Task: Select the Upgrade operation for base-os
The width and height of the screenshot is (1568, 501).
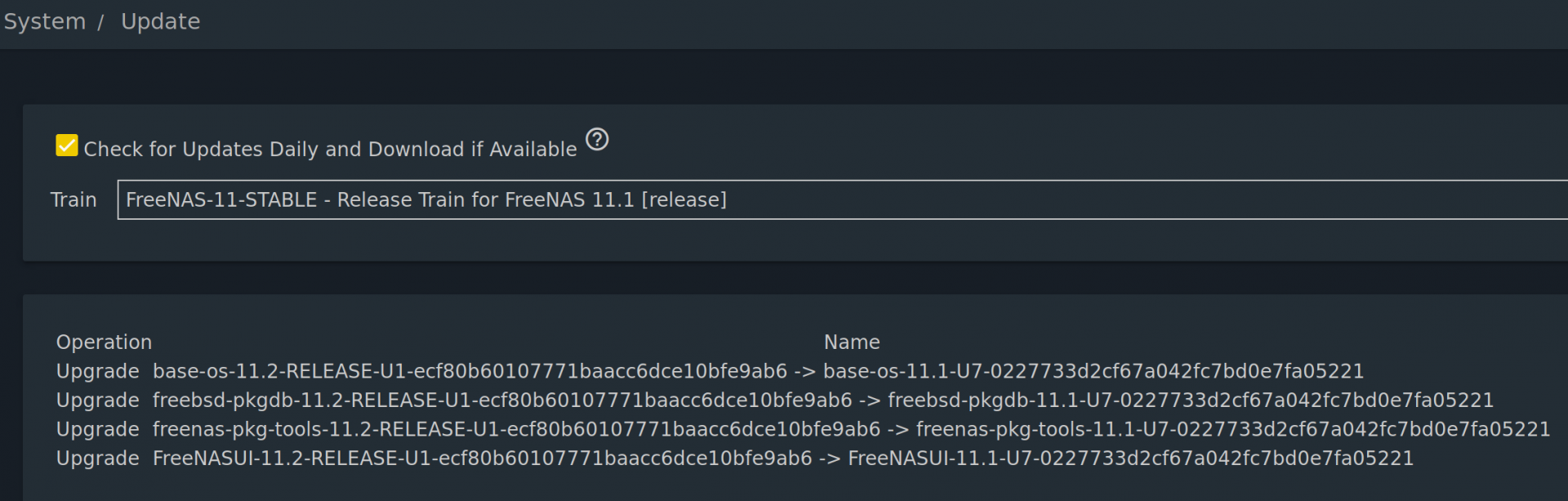Action: (97, 372)
